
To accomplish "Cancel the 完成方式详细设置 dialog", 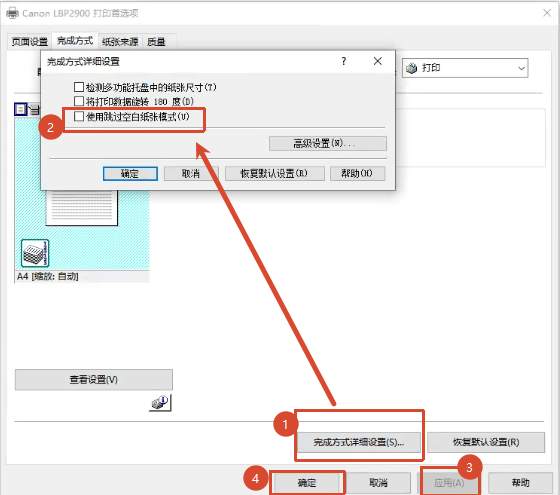I will (x=191, y=174).
